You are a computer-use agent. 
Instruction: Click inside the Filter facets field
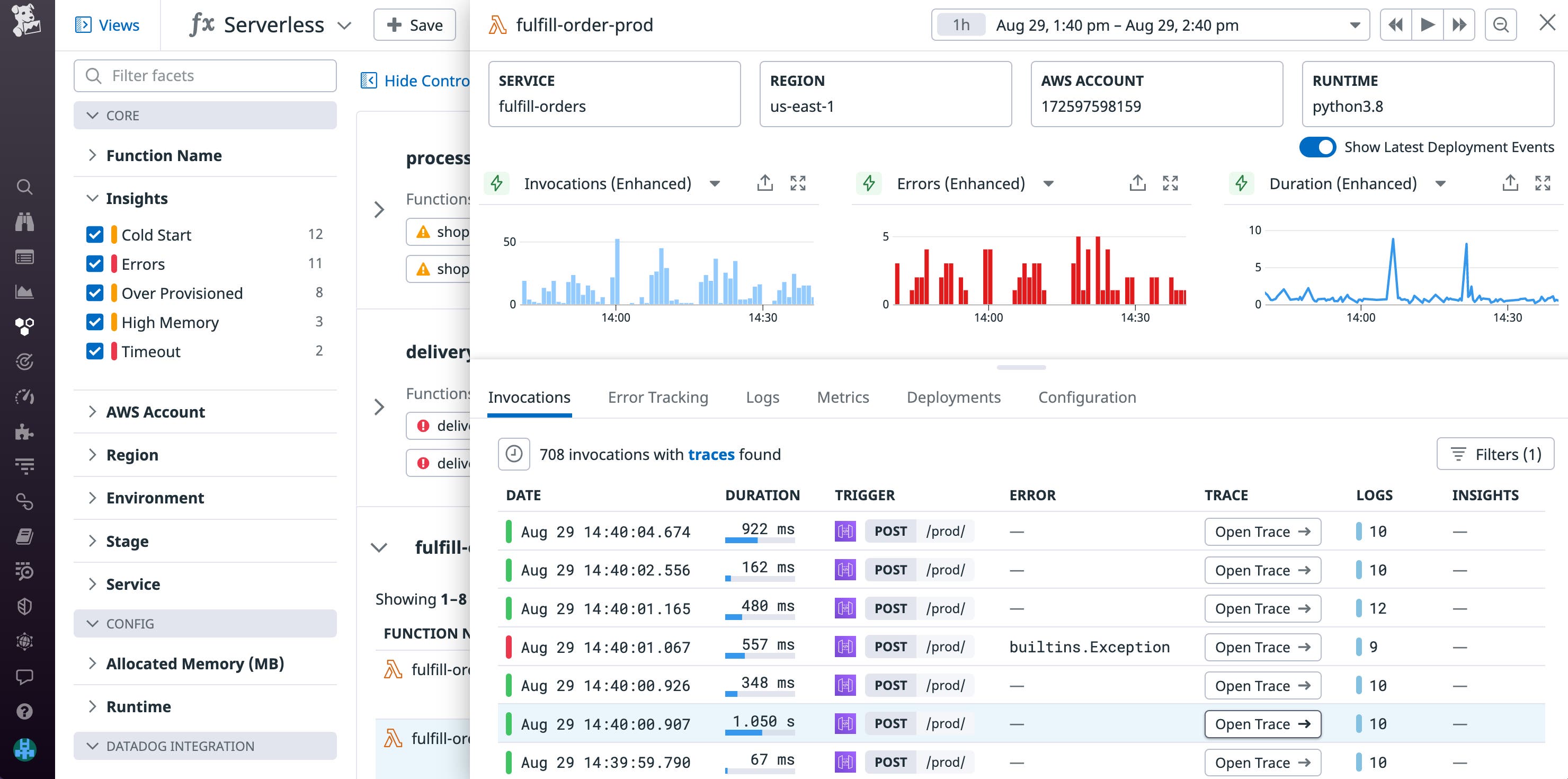204,76
